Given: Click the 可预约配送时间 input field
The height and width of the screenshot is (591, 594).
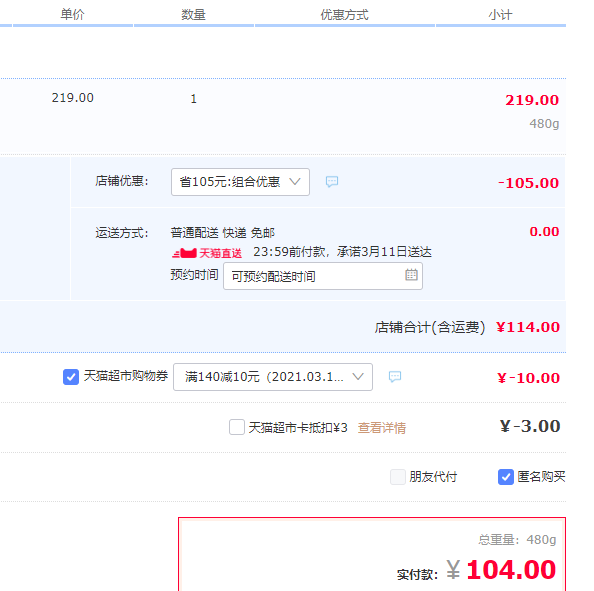Looking at the screenshot, I should coord(323,276).
